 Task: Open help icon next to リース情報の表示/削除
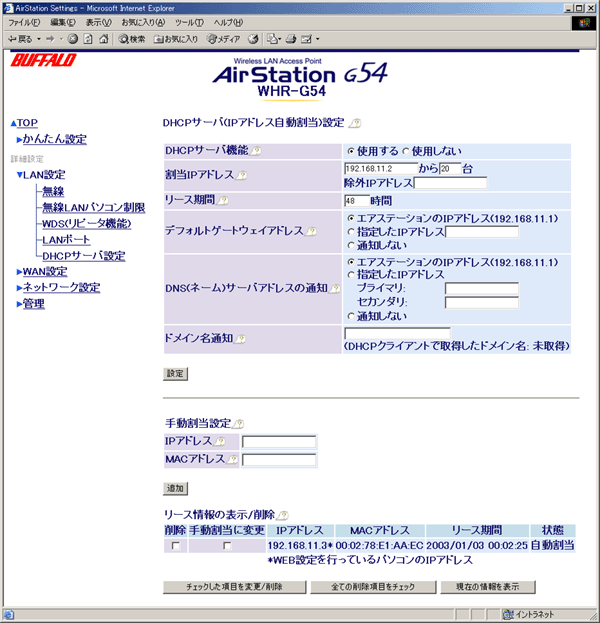pos(283,515)
